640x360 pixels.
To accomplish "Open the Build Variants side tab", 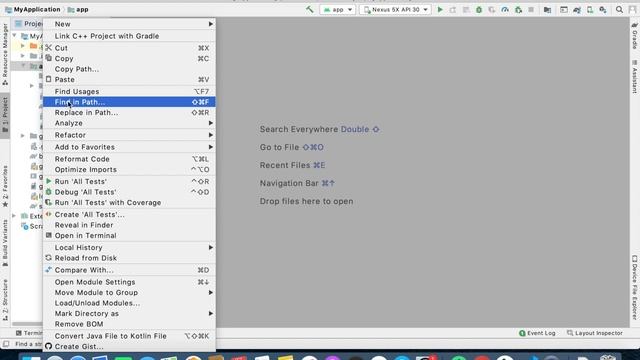I will [5, 243].
